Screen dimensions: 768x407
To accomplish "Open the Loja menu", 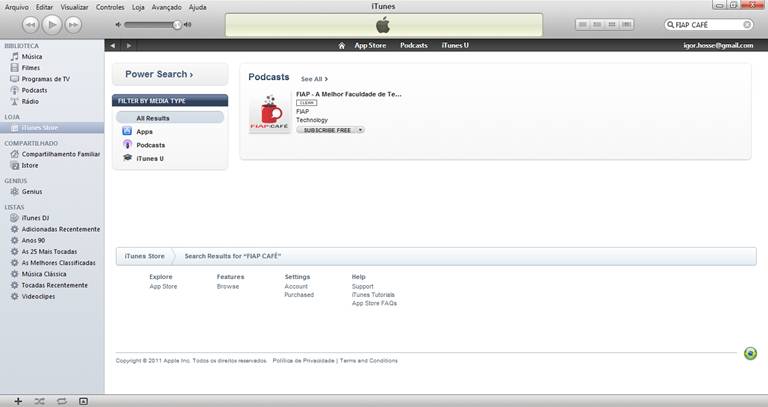I will click(138, 7).
